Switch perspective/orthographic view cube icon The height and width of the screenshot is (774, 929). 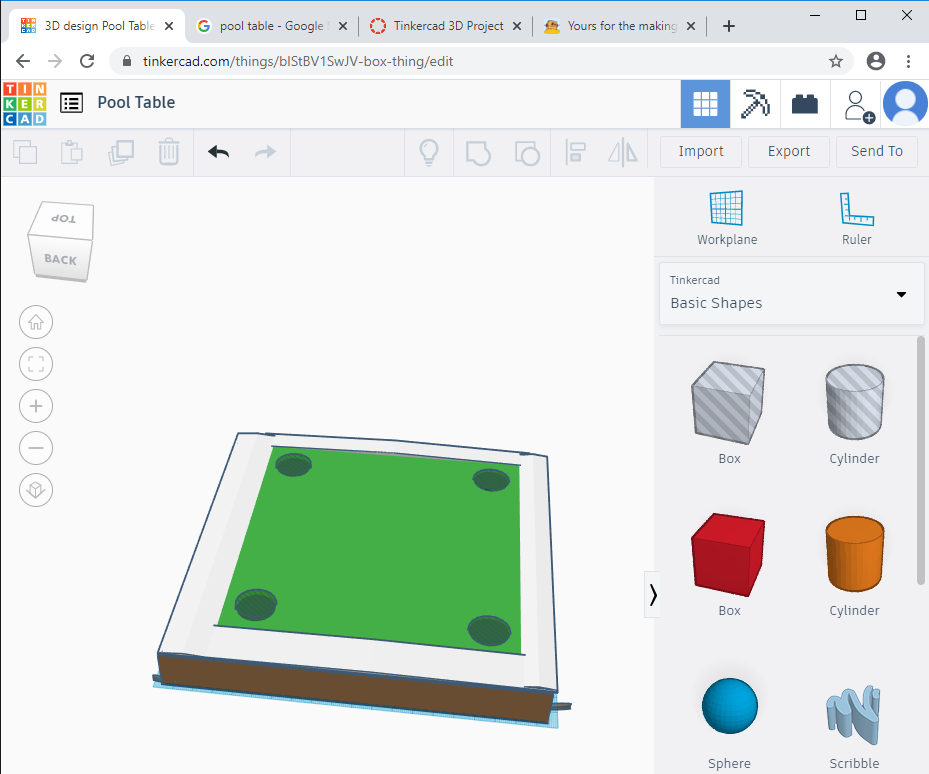coord(36,490)
